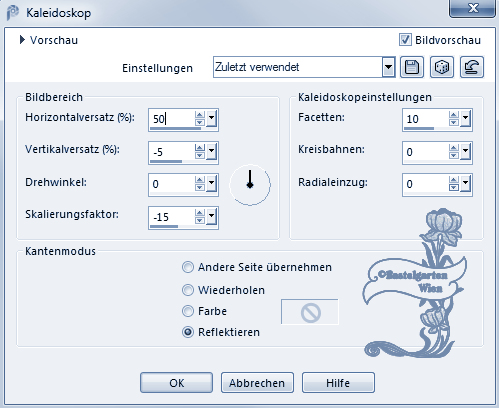Open the Einstellungen presets dropdown
This screenshot has width=499, height=408.
(388, 67)
